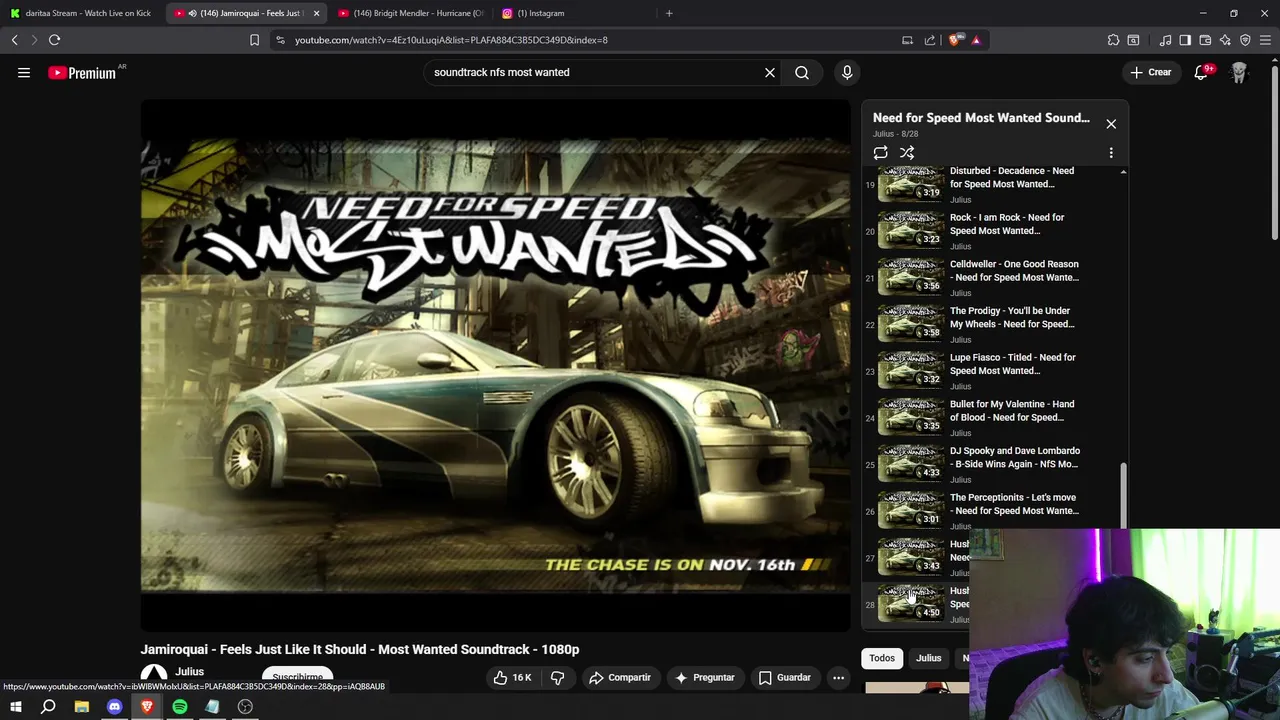Click the playlist panel scrollbar
Viewport: 1280px width, 720px height.
[x=1123, y=495]
